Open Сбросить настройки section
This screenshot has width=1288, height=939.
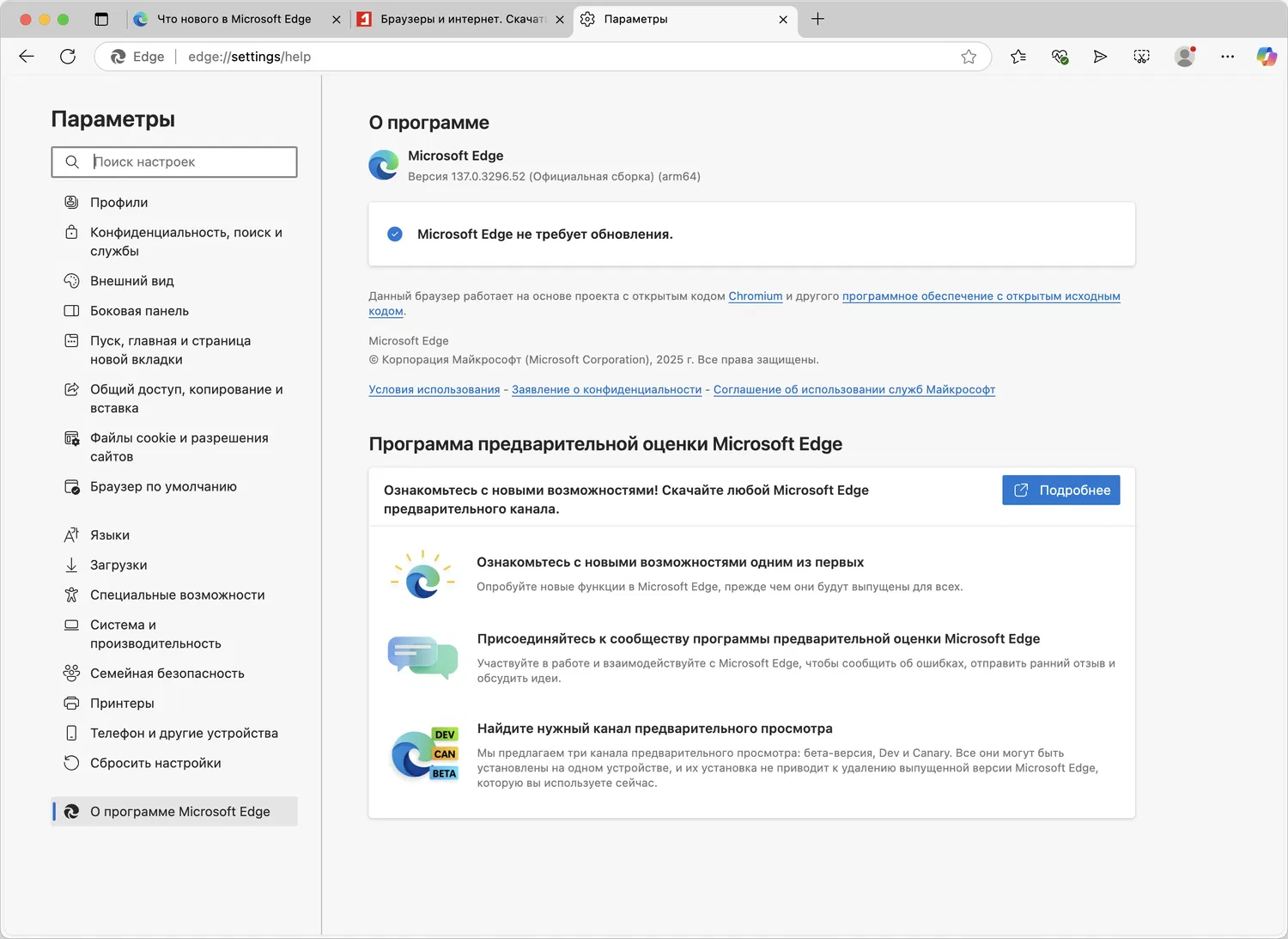point(174,763)
